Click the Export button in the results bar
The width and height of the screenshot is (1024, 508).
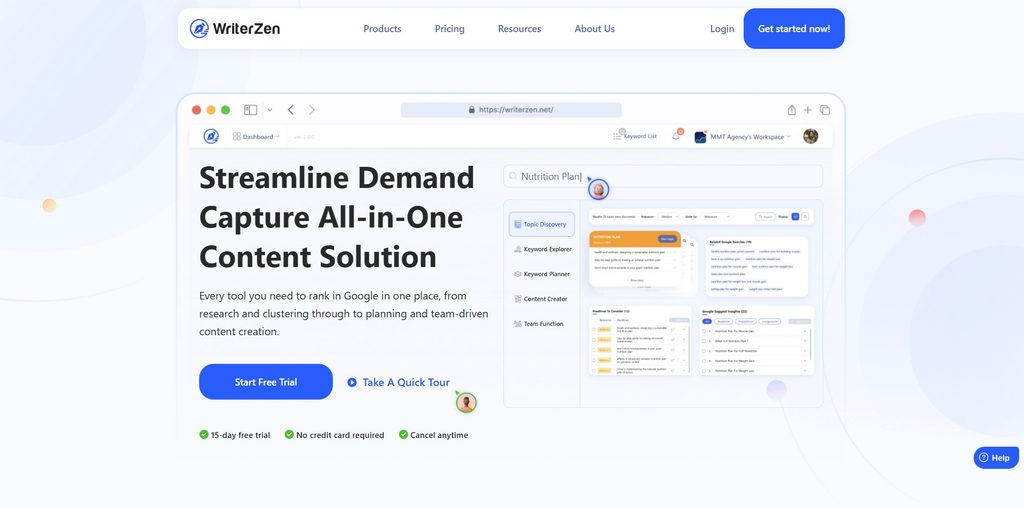point(765,217)
